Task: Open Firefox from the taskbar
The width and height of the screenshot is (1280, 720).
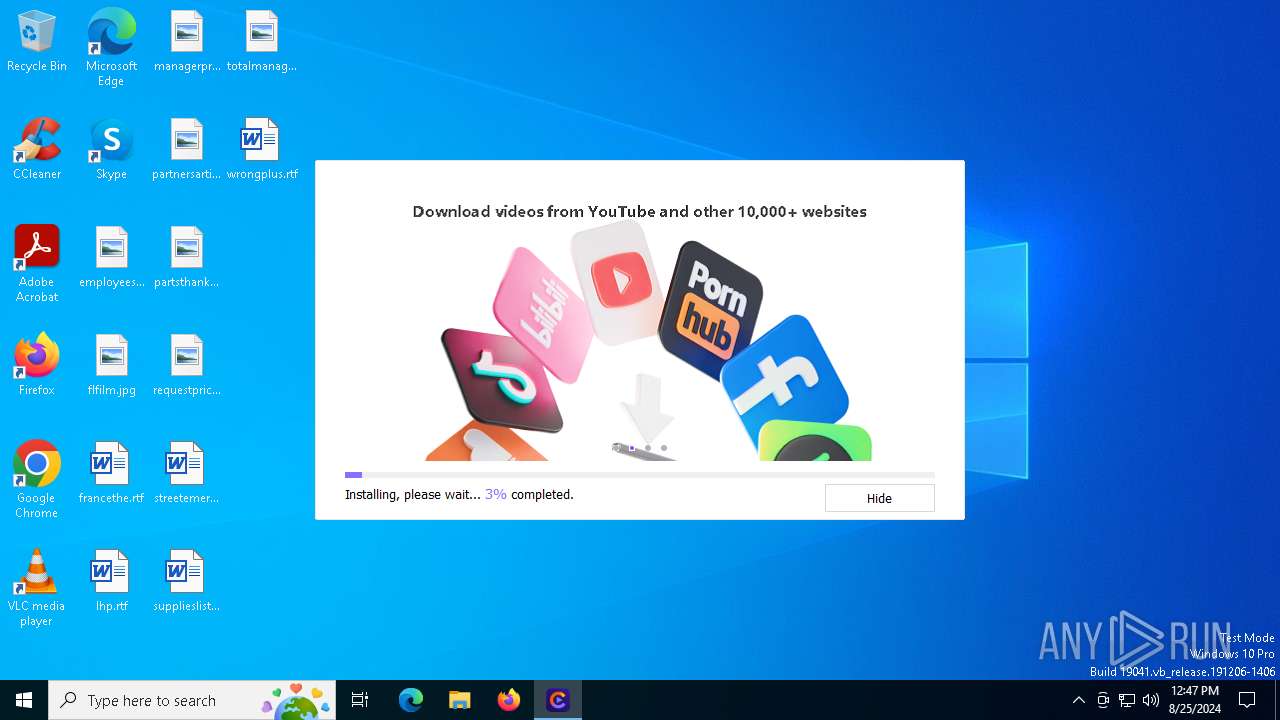Action: tap(509, 700)
